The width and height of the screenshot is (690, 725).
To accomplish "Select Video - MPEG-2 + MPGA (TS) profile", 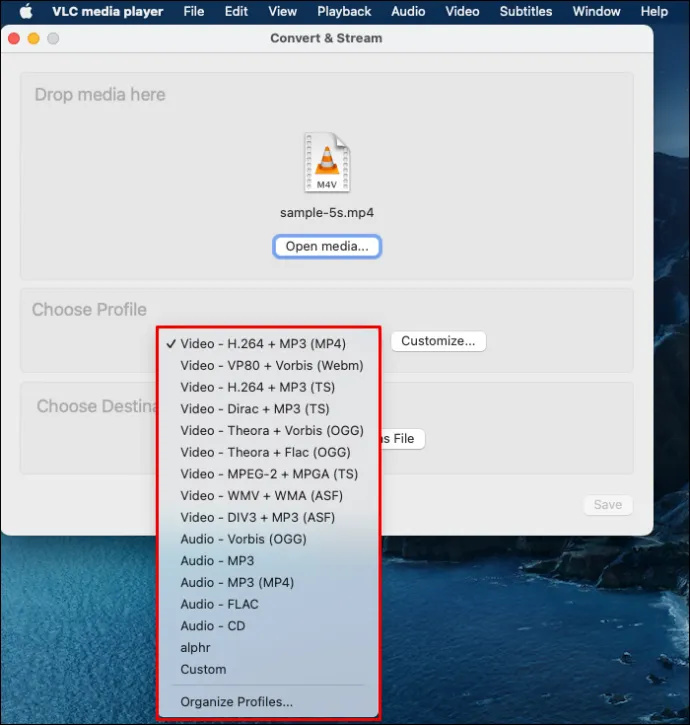I will (268, 474).
